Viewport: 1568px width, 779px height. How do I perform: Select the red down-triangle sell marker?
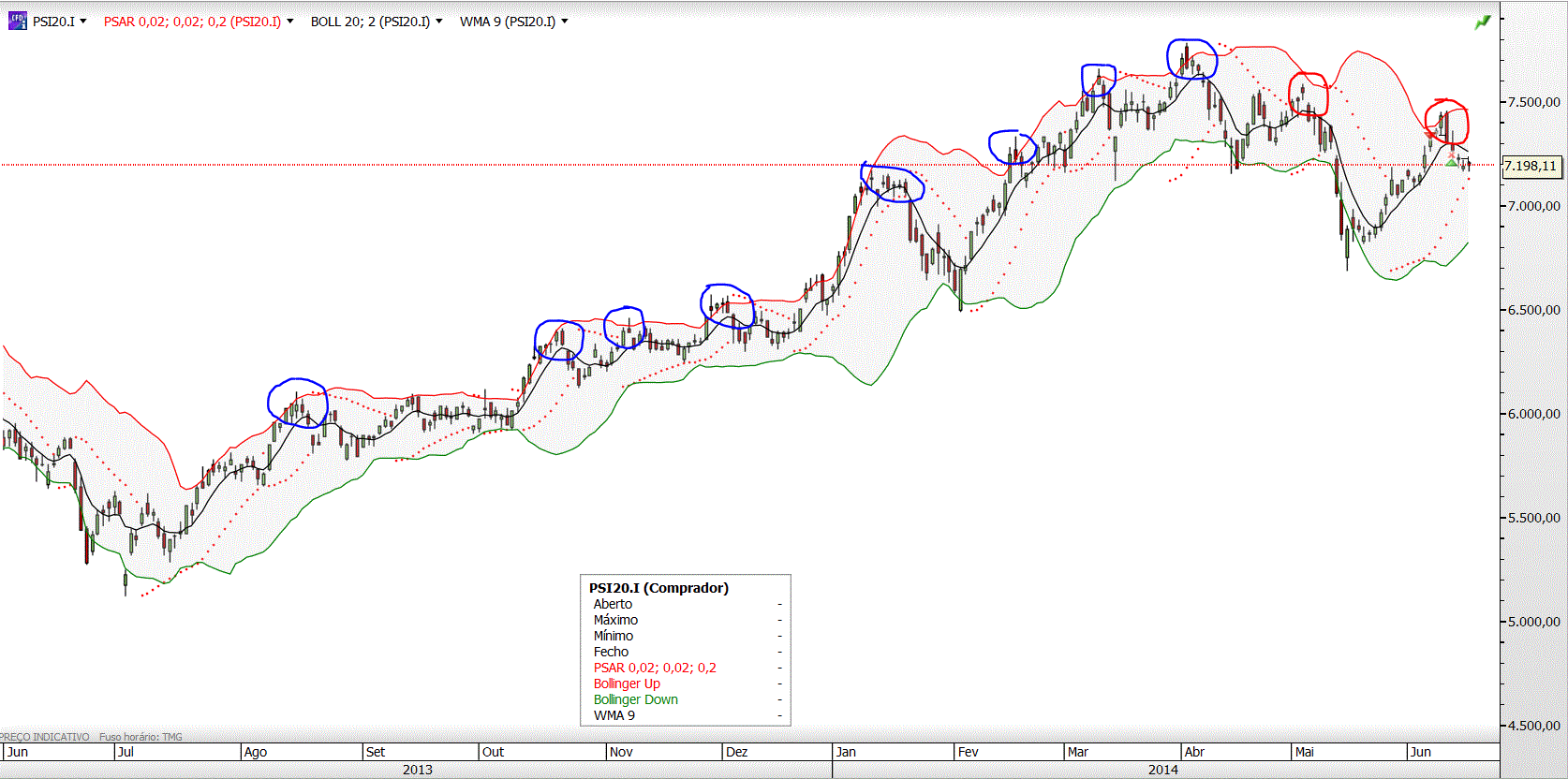pyautogui.click(x=1429, y=135)
